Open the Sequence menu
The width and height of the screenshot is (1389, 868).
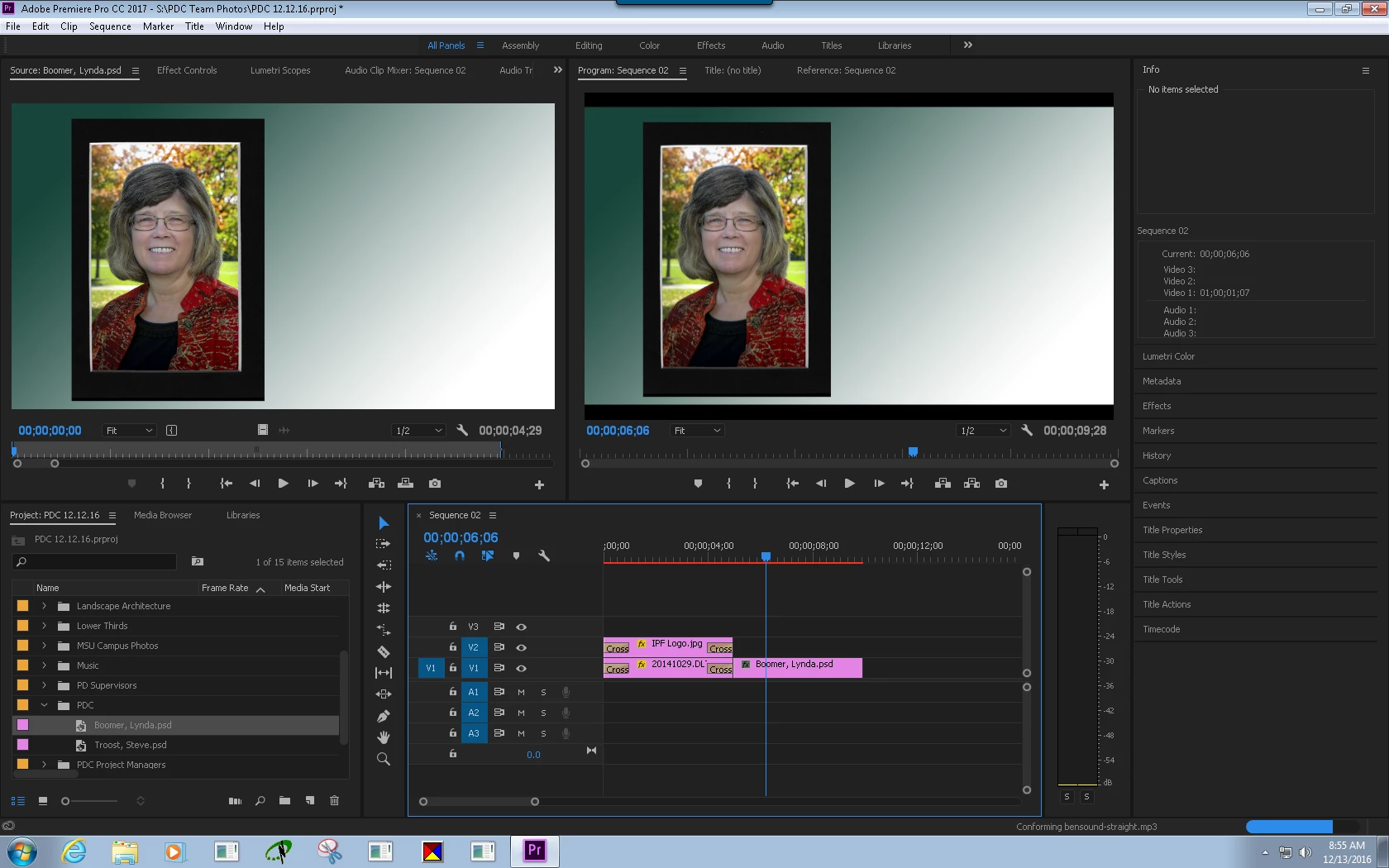tap(110, 26)
